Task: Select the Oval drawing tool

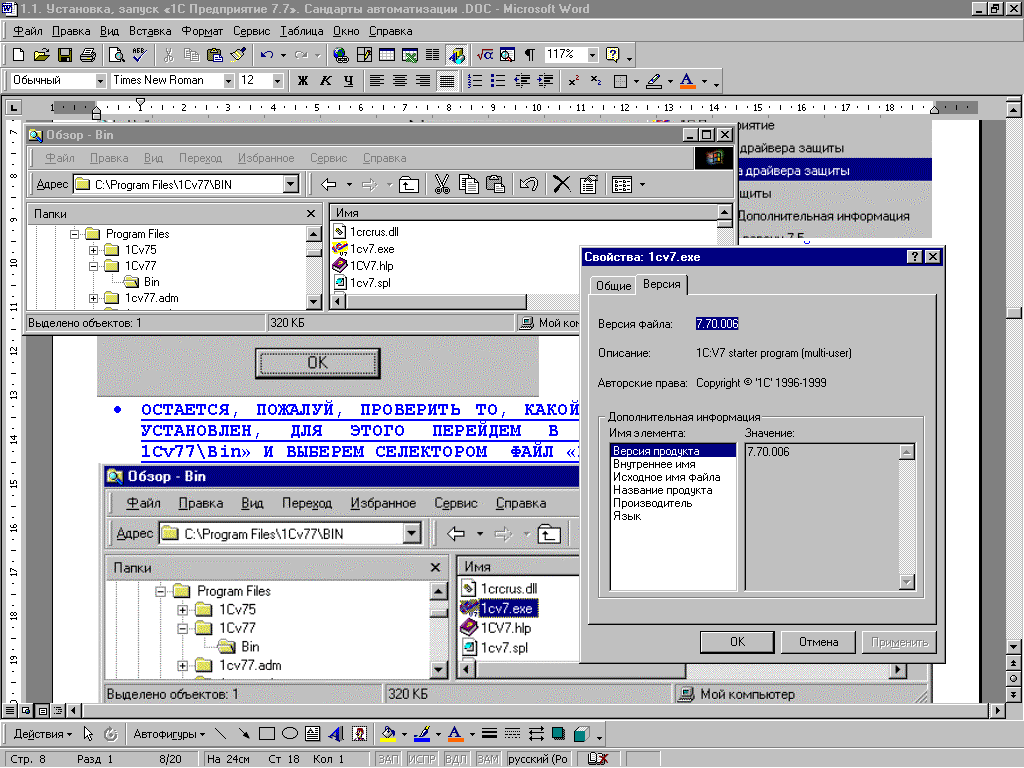Action: tap(289, 734)
